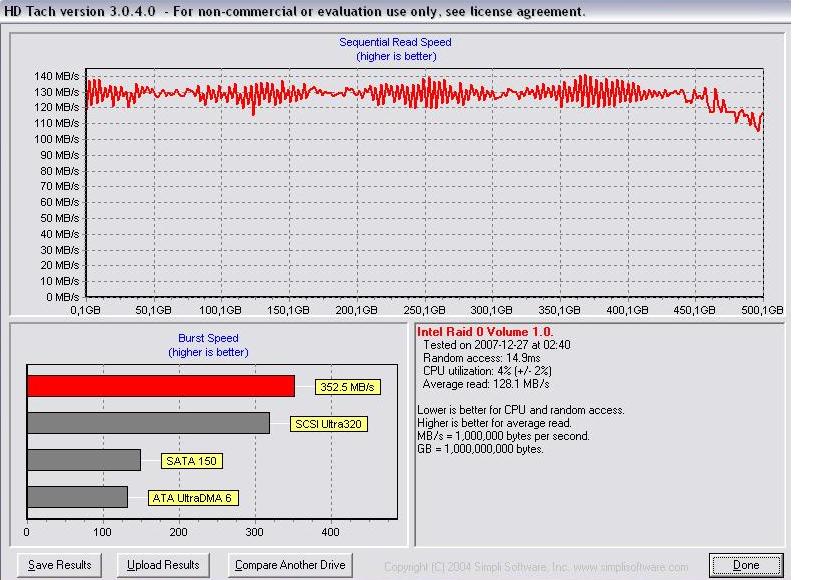Click the gray SCSI Ultra320 bar
The image size is (840, 580).
click(x=148, y=423)
